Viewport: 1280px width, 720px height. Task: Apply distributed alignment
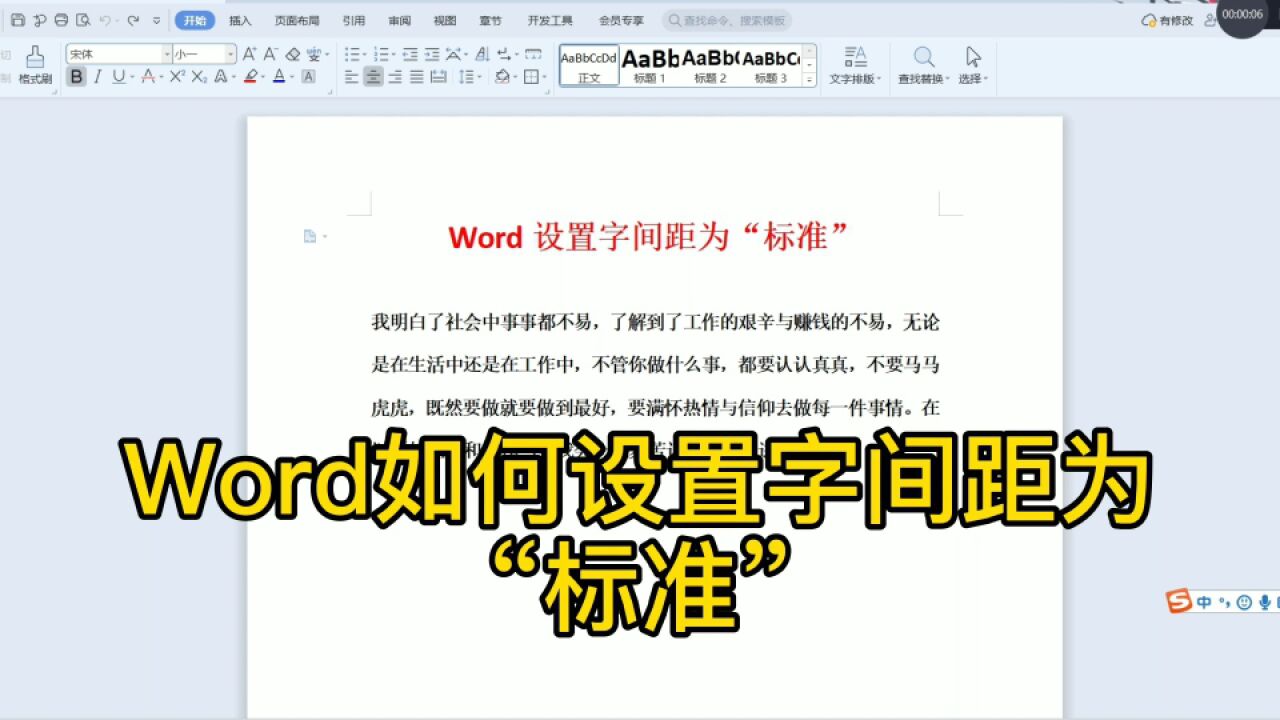pyautogui.click(x=439, y=77)
